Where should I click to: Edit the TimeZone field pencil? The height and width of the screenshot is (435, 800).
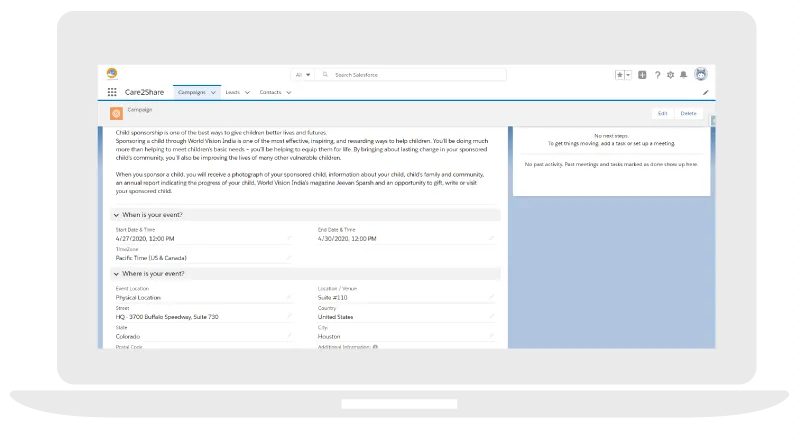(289, 258)
